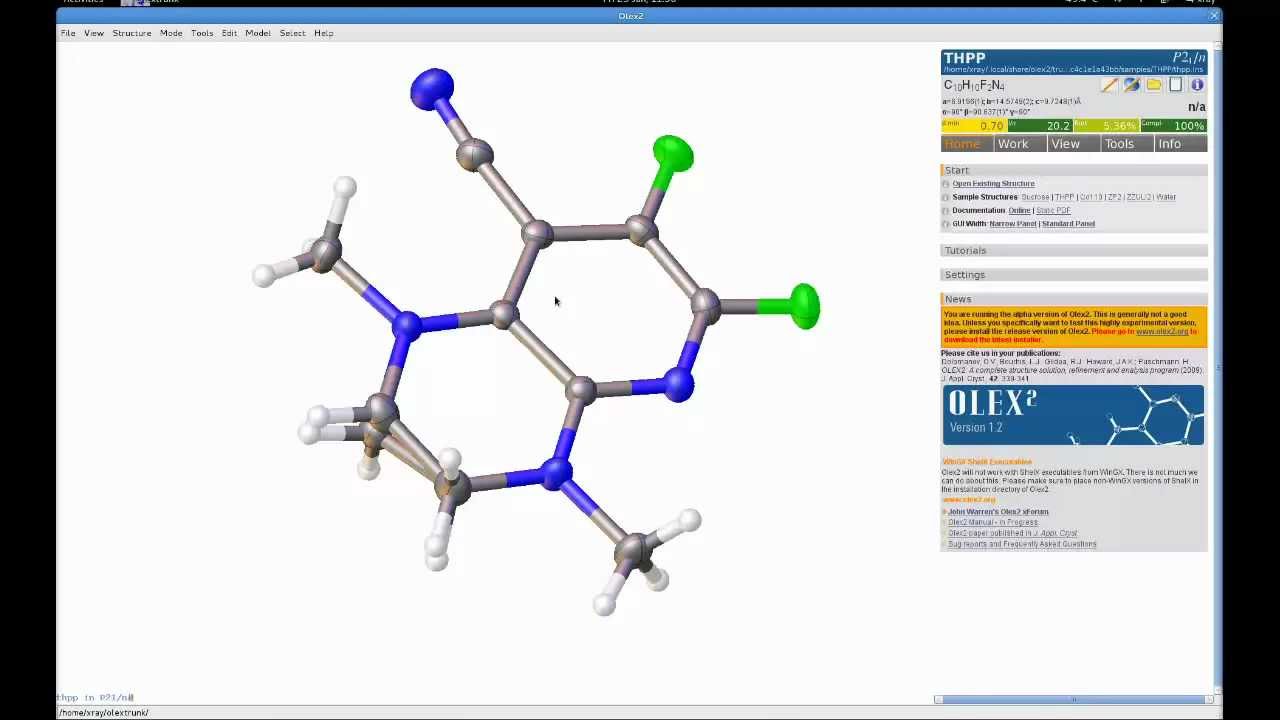Viewport: 1280px width, 720px height.
Task: Click the Open Existing Structure link
Action: click(993, 184)
